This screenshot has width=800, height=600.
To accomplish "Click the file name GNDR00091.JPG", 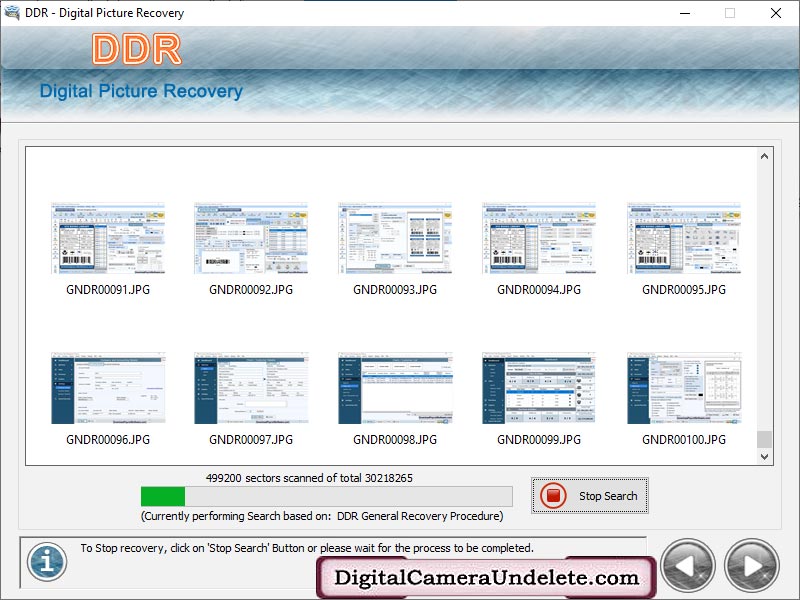I will (108, 290).
